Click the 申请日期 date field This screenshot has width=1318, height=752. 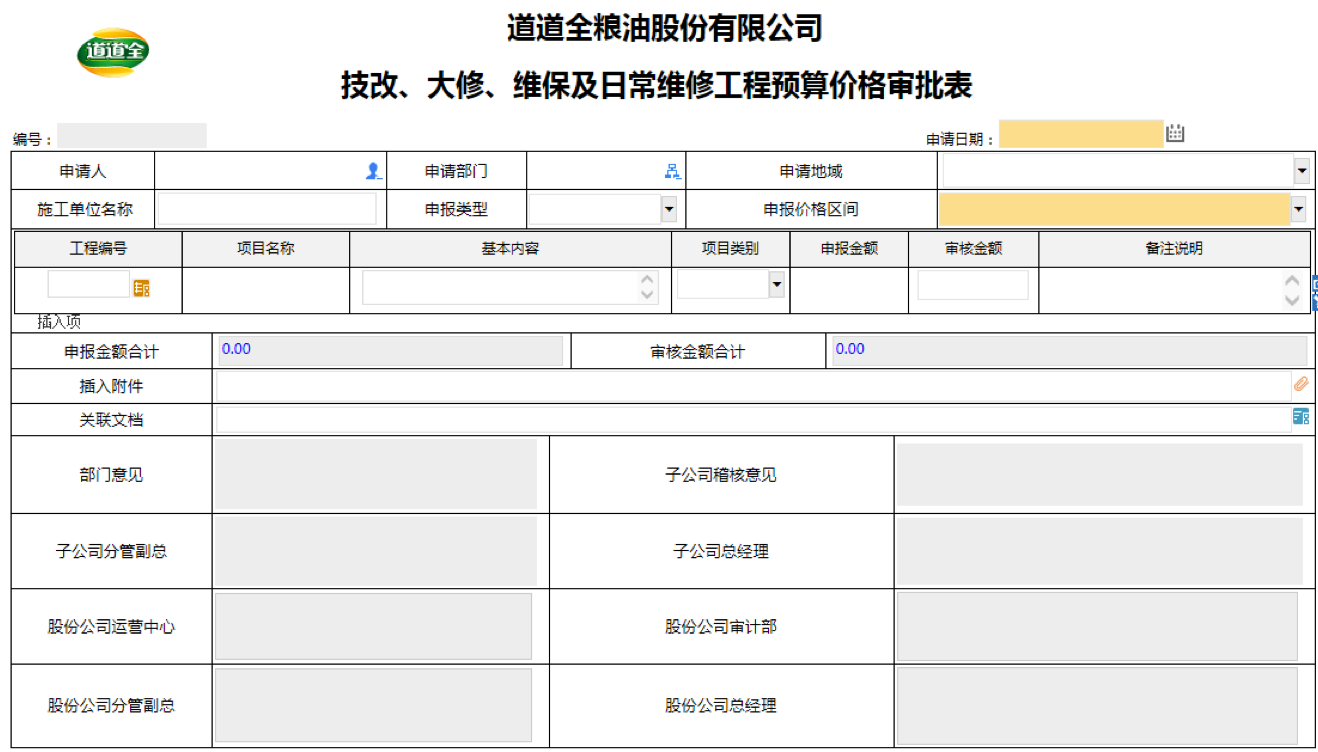[1081, 134]
